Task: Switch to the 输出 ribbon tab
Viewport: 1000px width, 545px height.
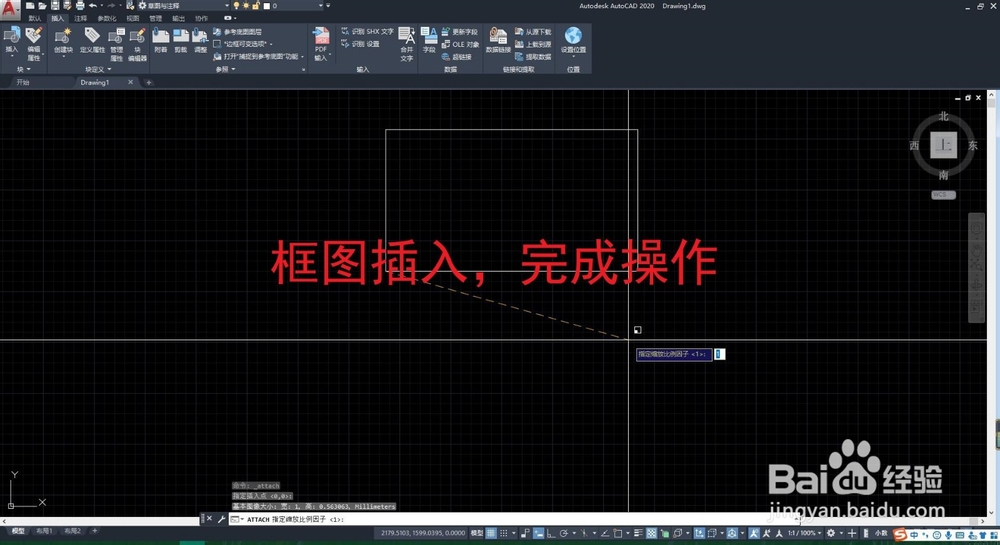Action: click(179, 18)
